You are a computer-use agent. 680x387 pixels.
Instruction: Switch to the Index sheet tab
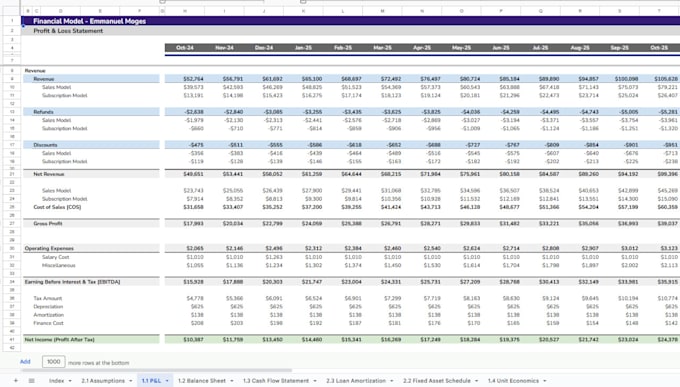coord(56,380)
